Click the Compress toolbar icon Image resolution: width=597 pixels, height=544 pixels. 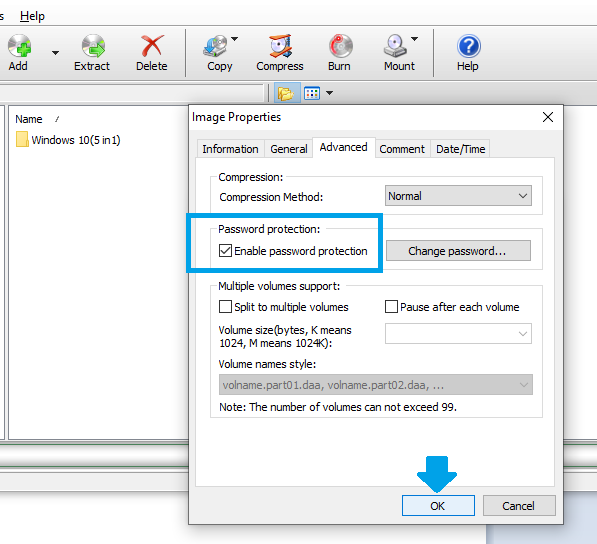click(x=280, y=46)
